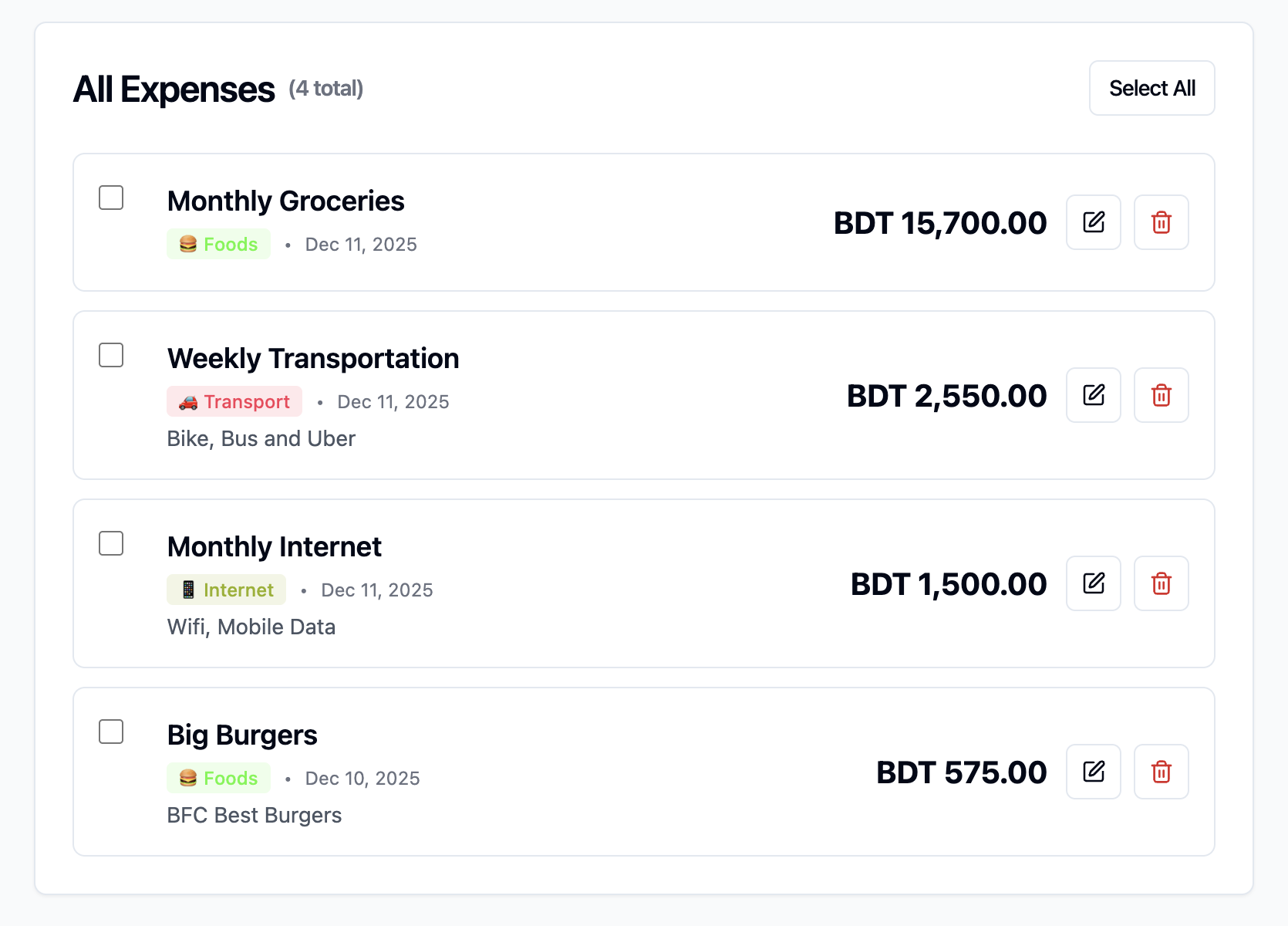The height and width of the screenshot is (926, 1288).
Task: Click the BDT 575.00 amount
Action: (x=961, y=772)
